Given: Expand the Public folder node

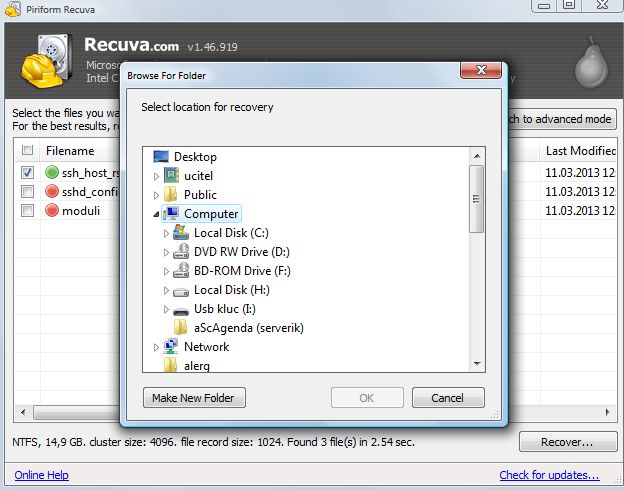Looking at the screenshot, I should (156, 195).
